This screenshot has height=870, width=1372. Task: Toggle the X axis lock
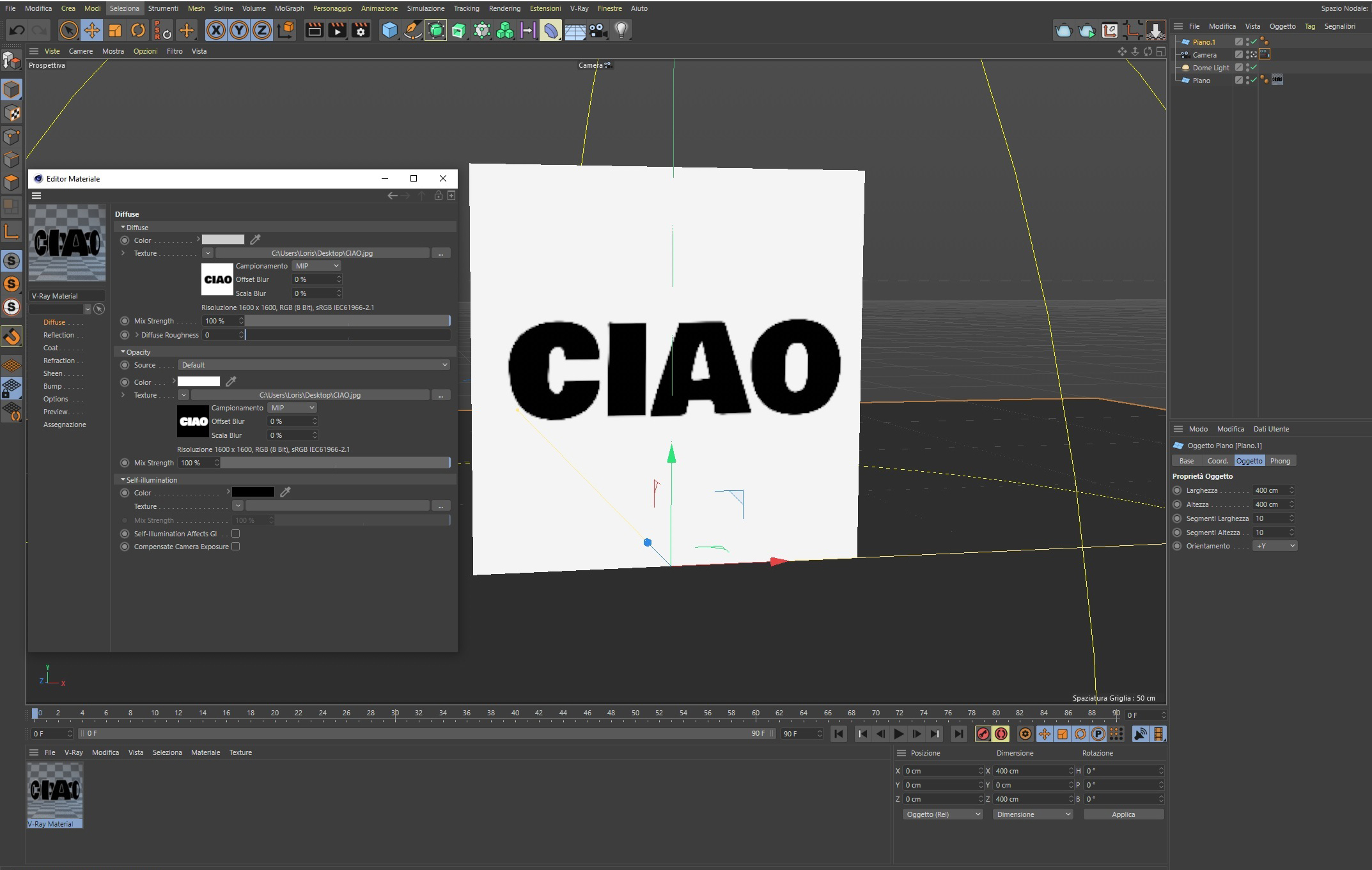(x=216, y=30)
